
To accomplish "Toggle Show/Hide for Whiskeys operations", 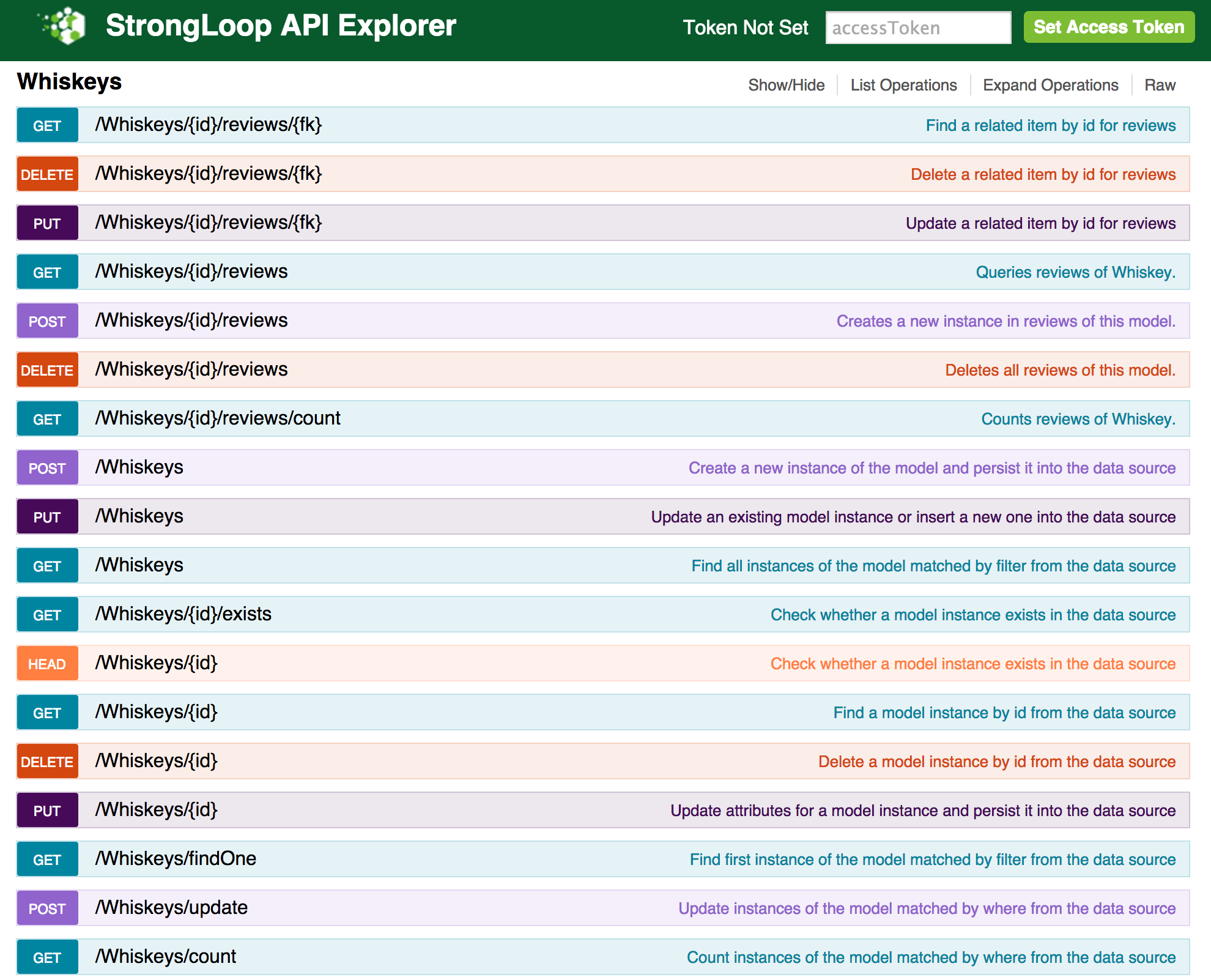I will coord(787,85).
